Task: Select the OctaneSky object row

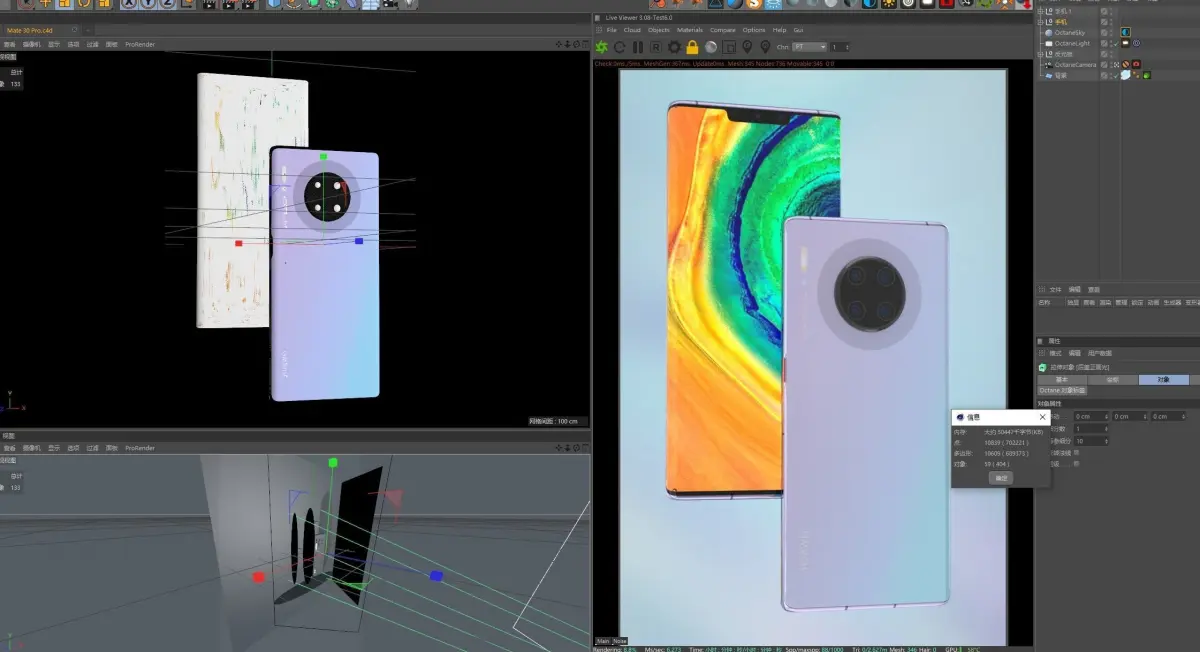Action: pyautogui.click(x=1070, y=33)
